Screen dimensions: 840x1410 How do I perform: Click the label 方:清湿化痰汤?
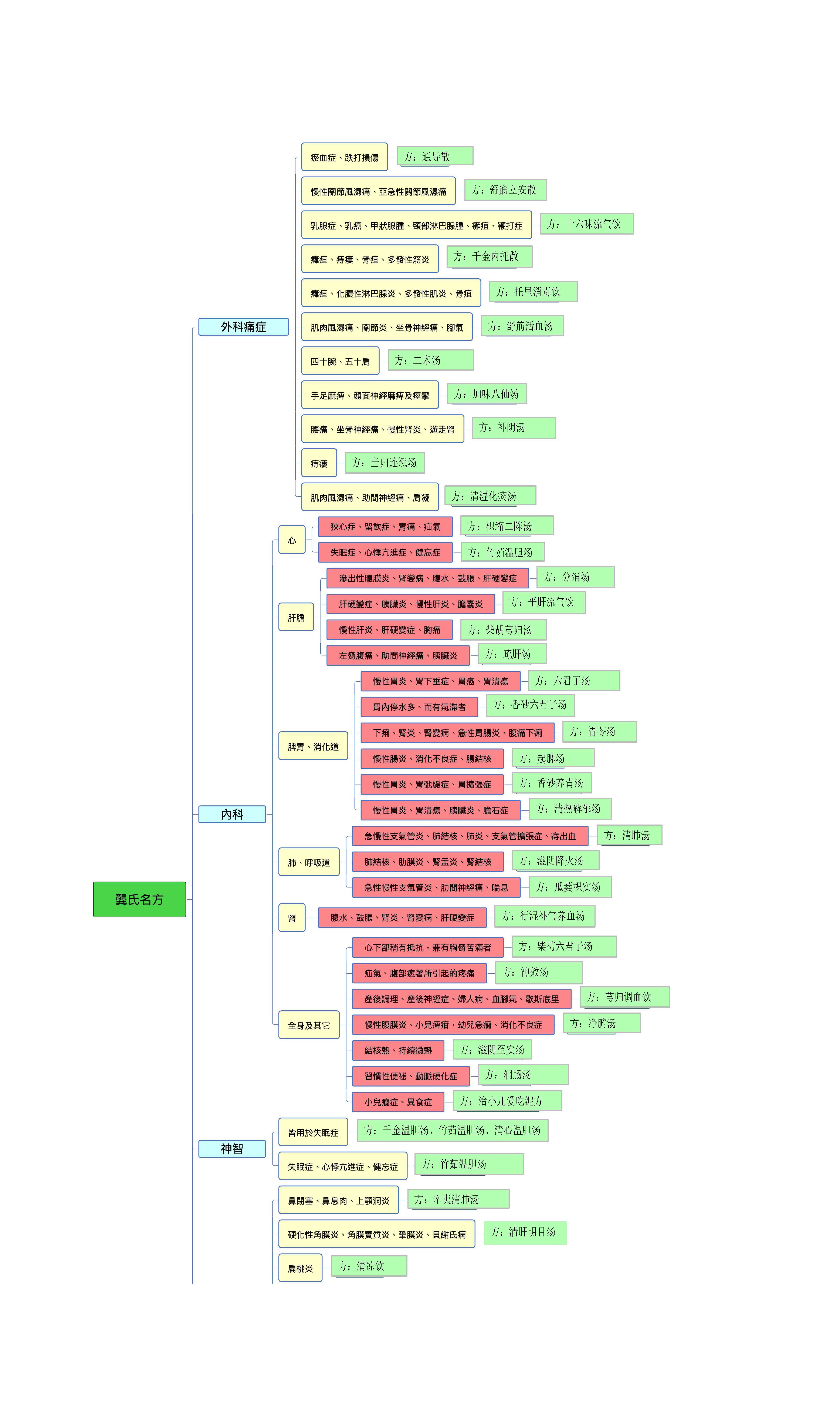pos(490,496)
